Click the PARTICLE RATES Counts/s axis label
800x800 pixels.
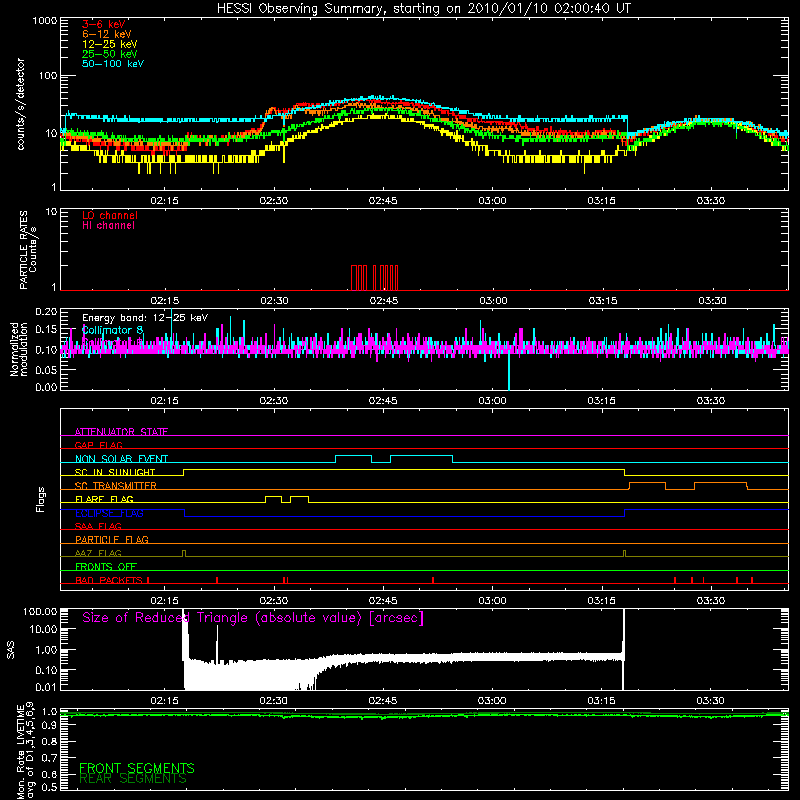click(28, 250)
